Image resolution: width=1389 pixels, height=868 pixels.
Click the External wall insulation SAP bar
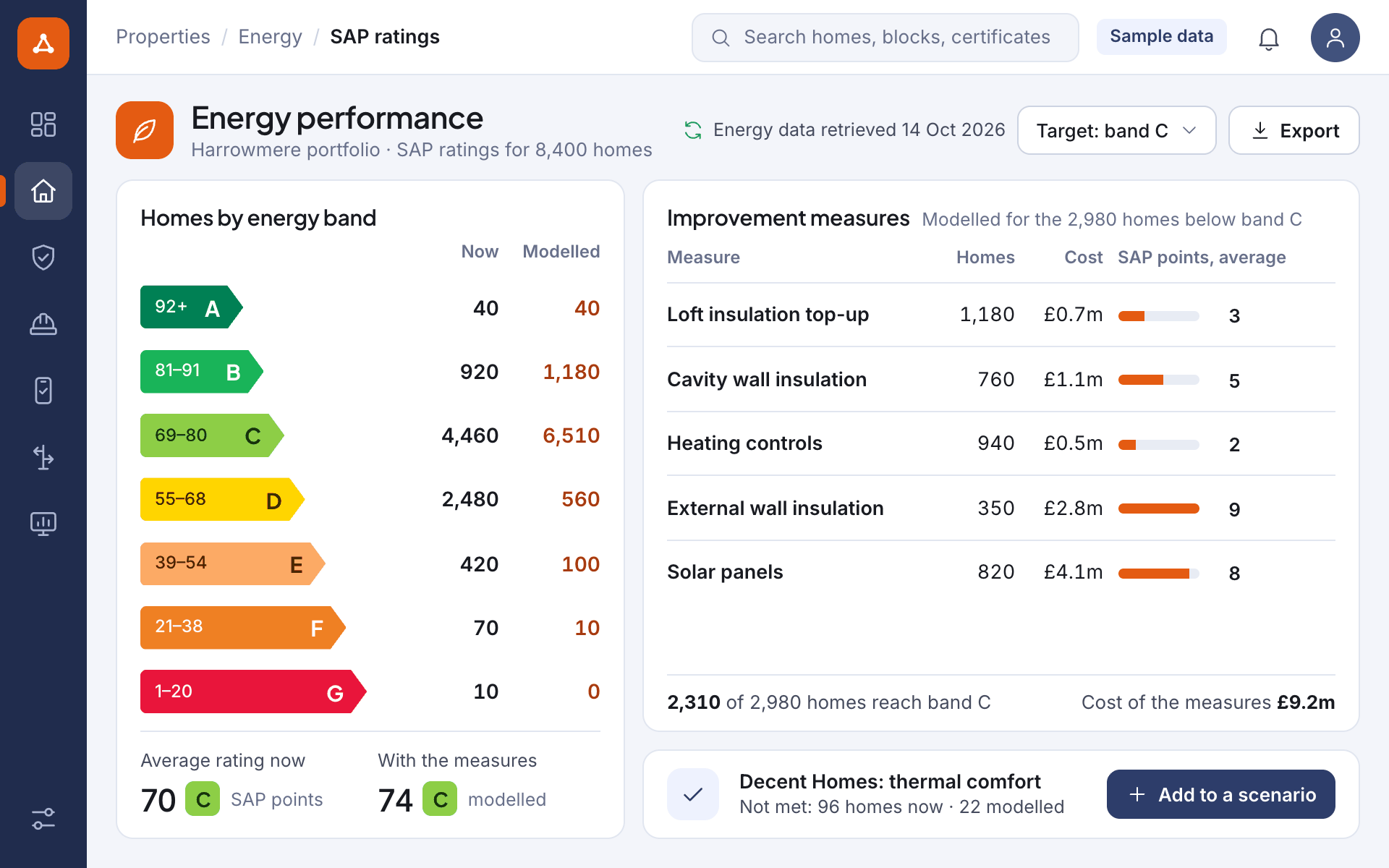[1159, 509]
